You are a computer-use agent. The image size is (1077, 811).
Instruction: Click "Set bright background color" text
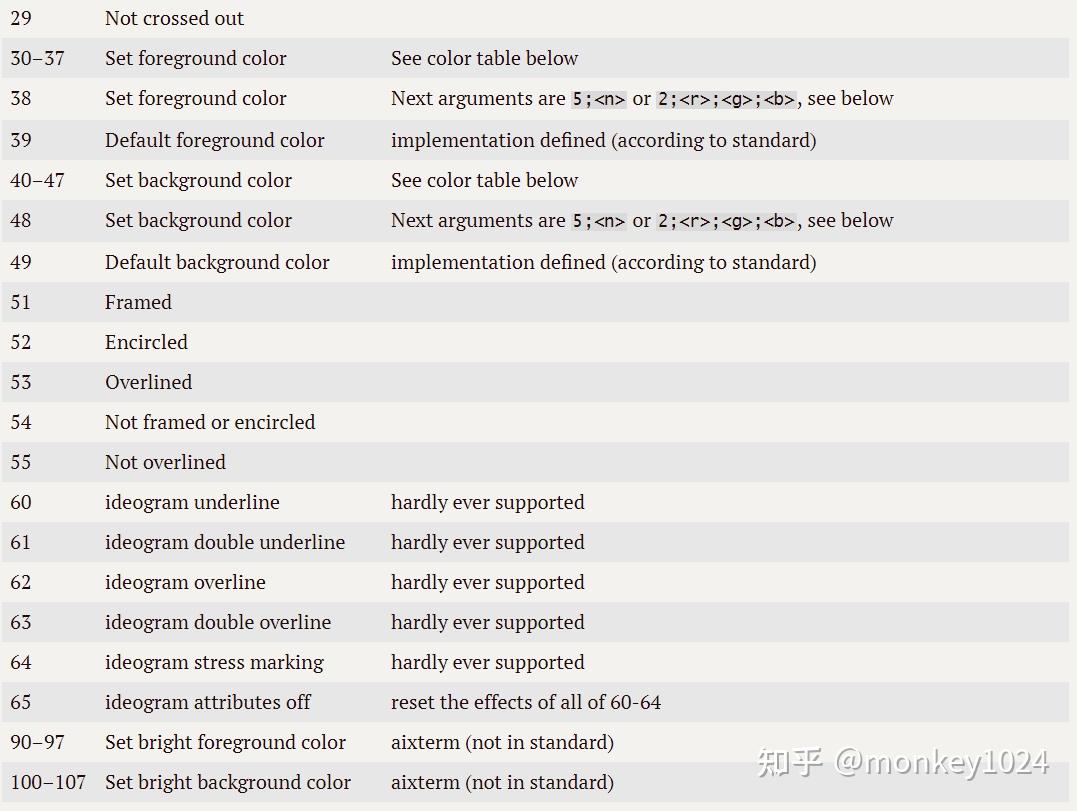pyautogui.click(x=228, y=782)
